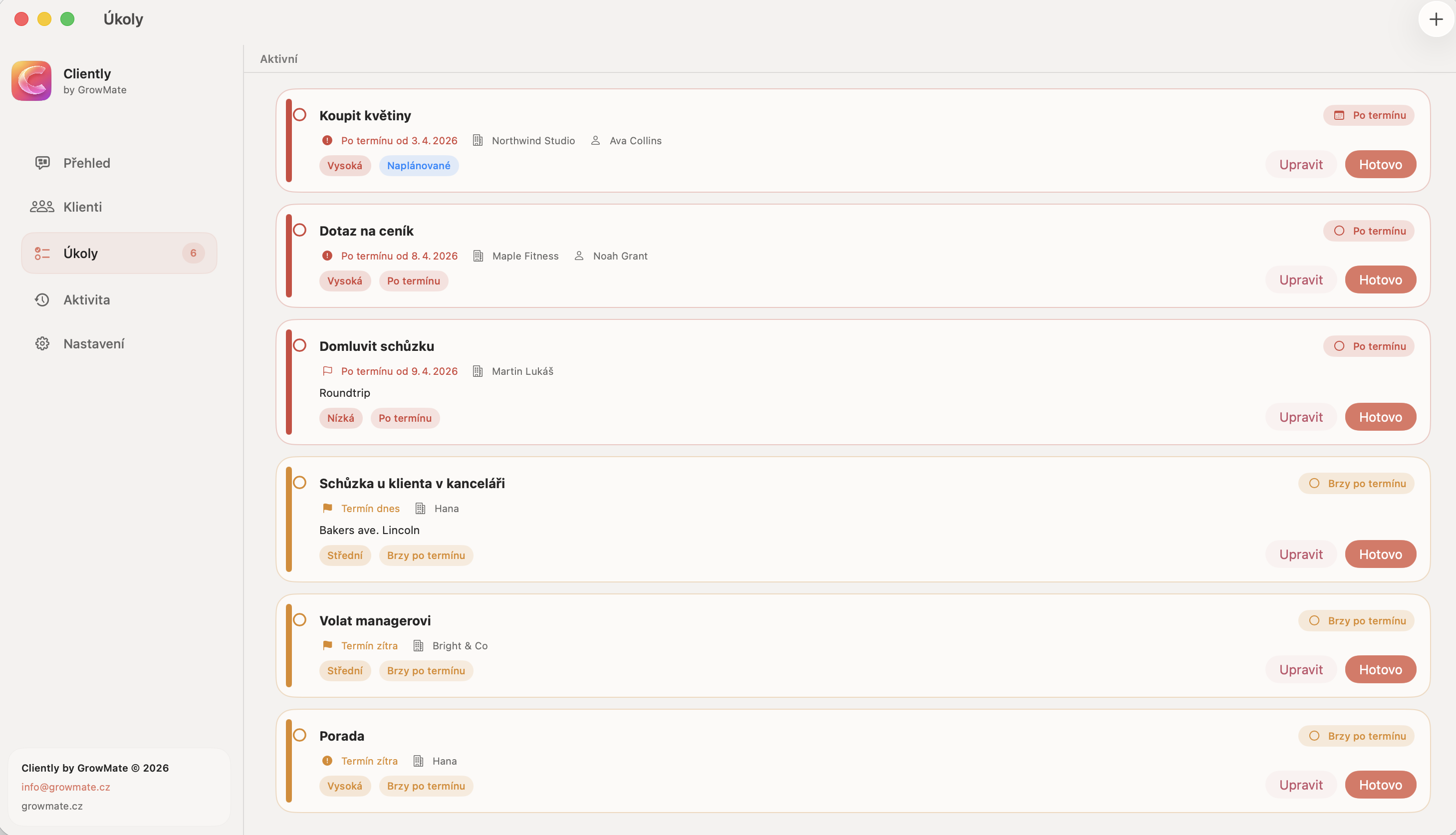Toggle the Dotaz na ceník completion circle
Image resolution: width=1456 pixels, height=835 pixels.
click(300, 230)
